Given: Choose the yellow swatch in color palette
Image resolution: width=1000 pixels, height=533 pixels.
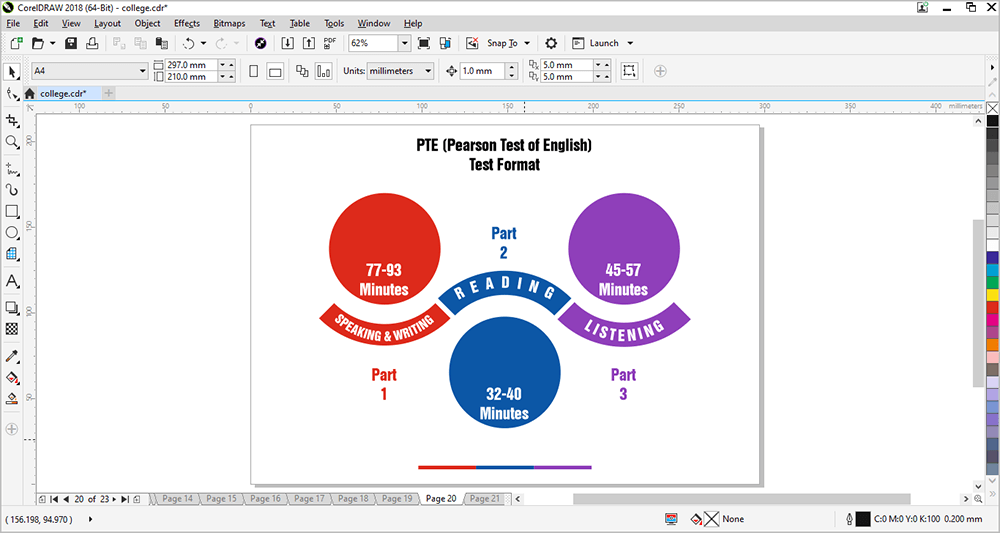Looking at the screenshot, I should coord(992,295).
